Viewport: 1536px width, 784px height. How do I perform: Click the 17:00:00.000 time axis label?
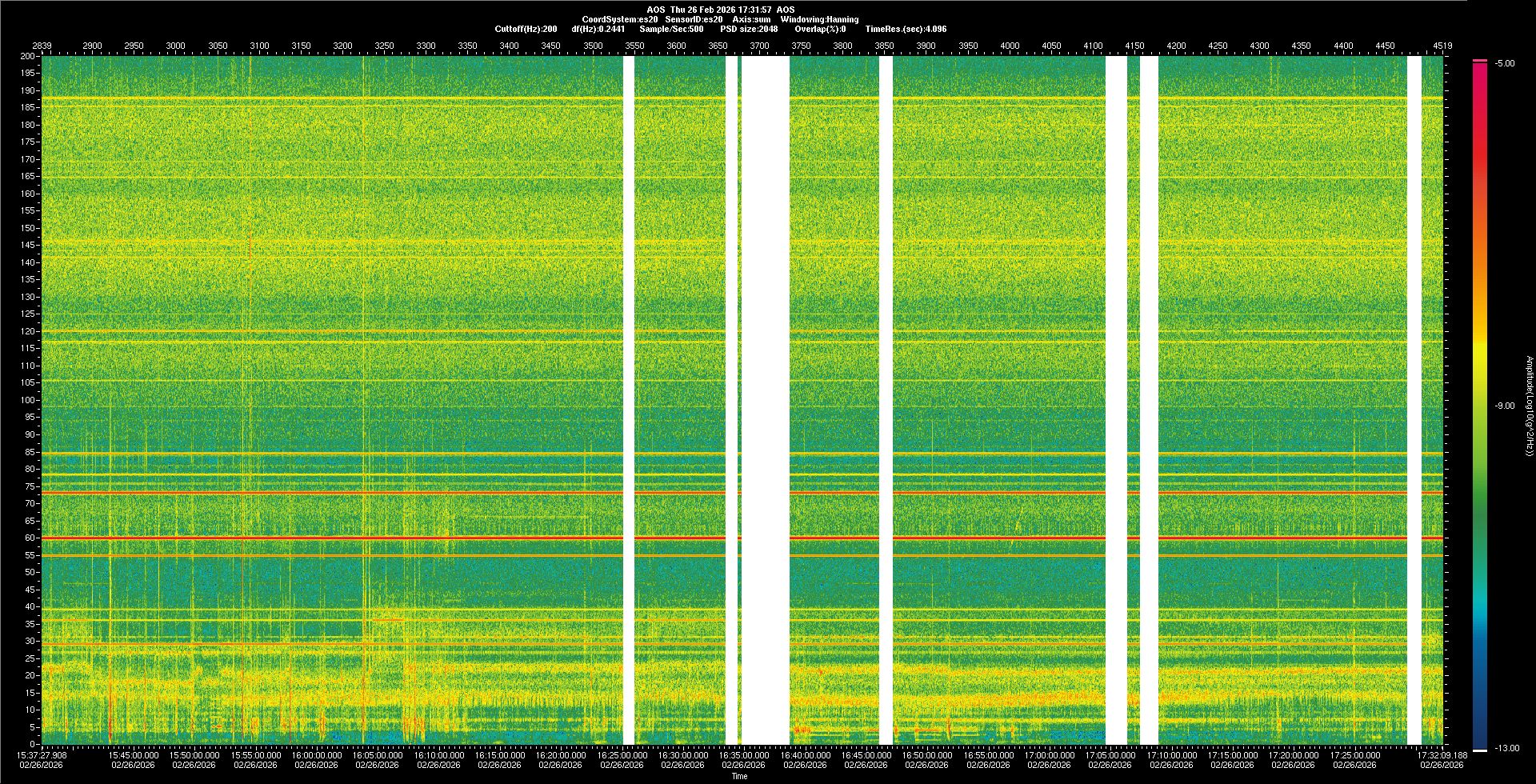1049,754
